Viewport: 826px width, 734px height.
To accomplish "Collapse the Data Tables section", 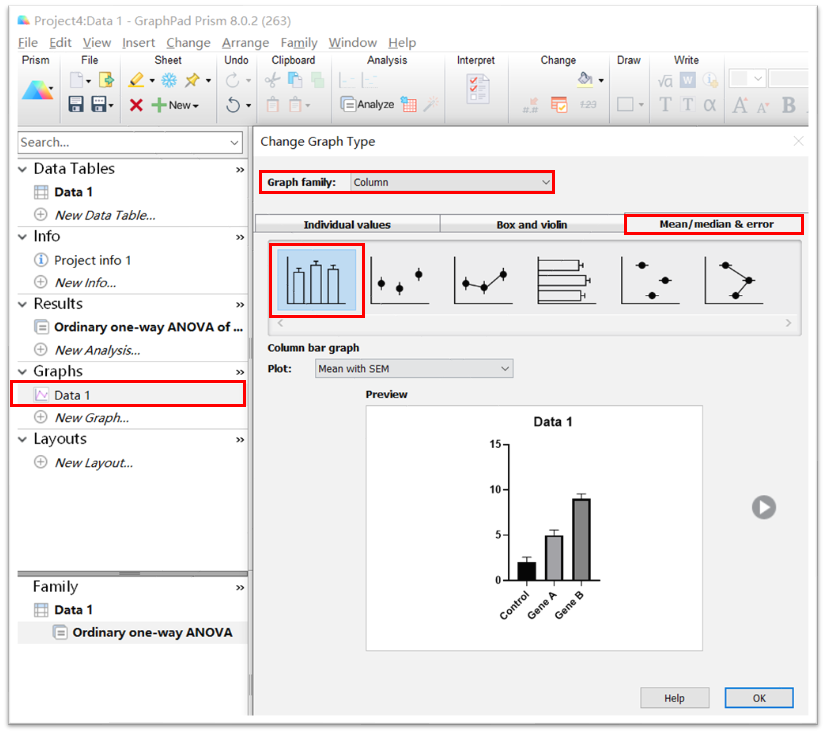I will pos(22,169).
